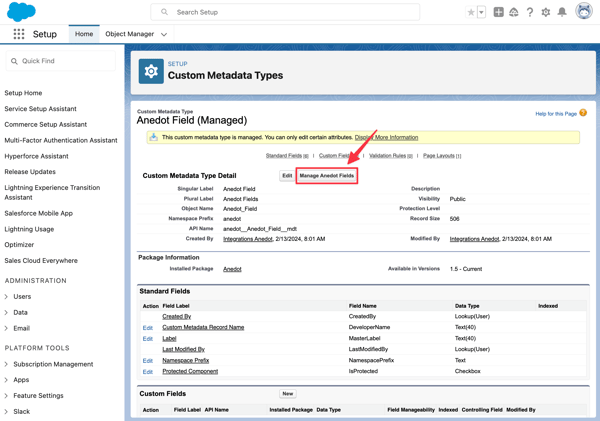Open the favorites list dropdown arrow
600x421 pixels.
click(x=481, y=12)
